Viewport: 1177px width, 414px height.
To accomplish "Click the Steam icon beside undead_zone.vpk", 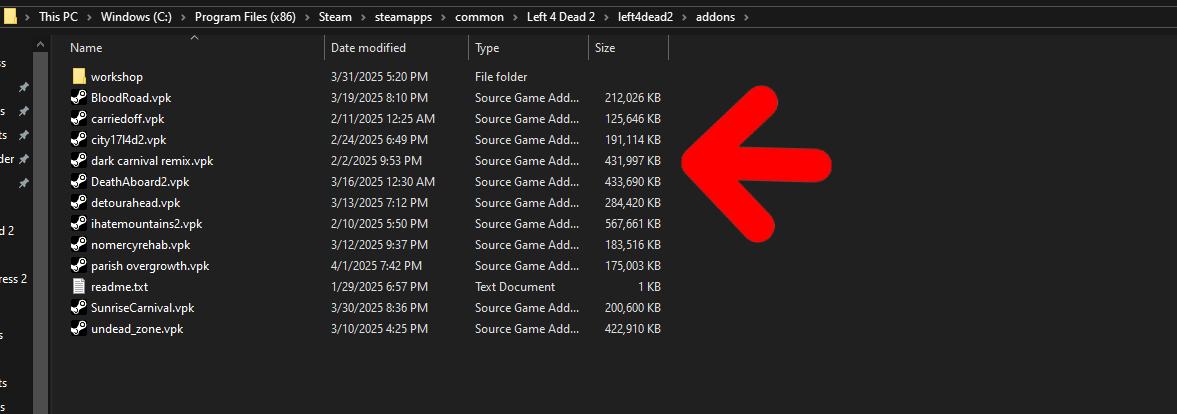I will (79, 328).
